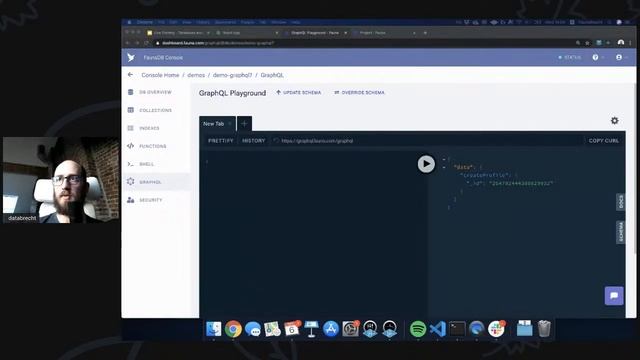Click Update Schema button
The image size is (640, 360).
(298, 93)
